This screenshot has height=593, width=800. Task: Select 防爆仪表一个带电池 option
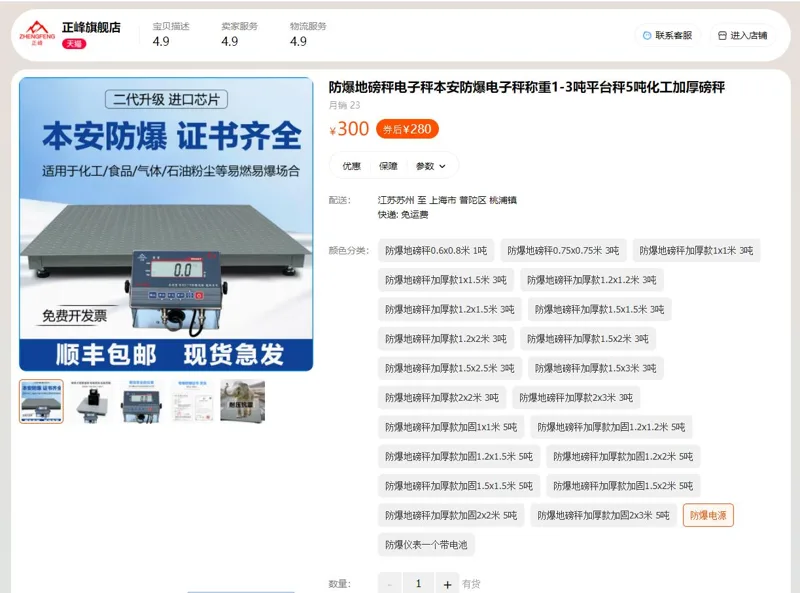427,545
